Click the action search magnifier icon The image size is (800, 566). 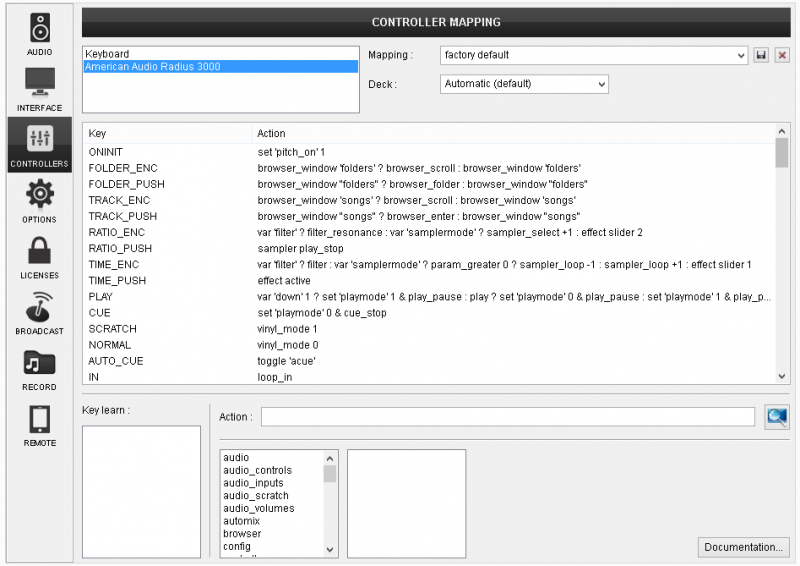(x=777, y=417)
